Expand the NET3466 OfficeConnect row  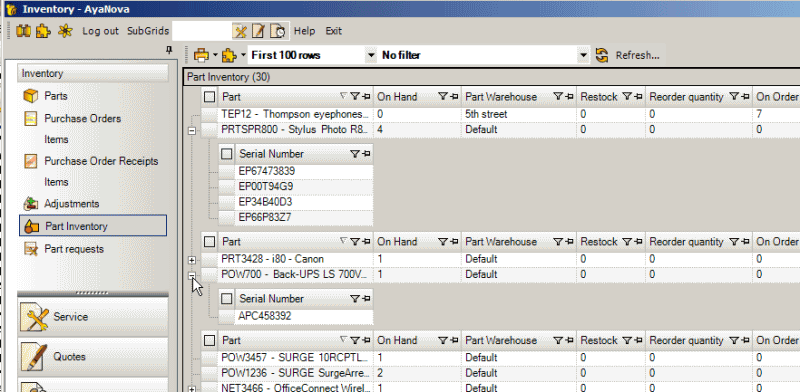tap(192, 389)
